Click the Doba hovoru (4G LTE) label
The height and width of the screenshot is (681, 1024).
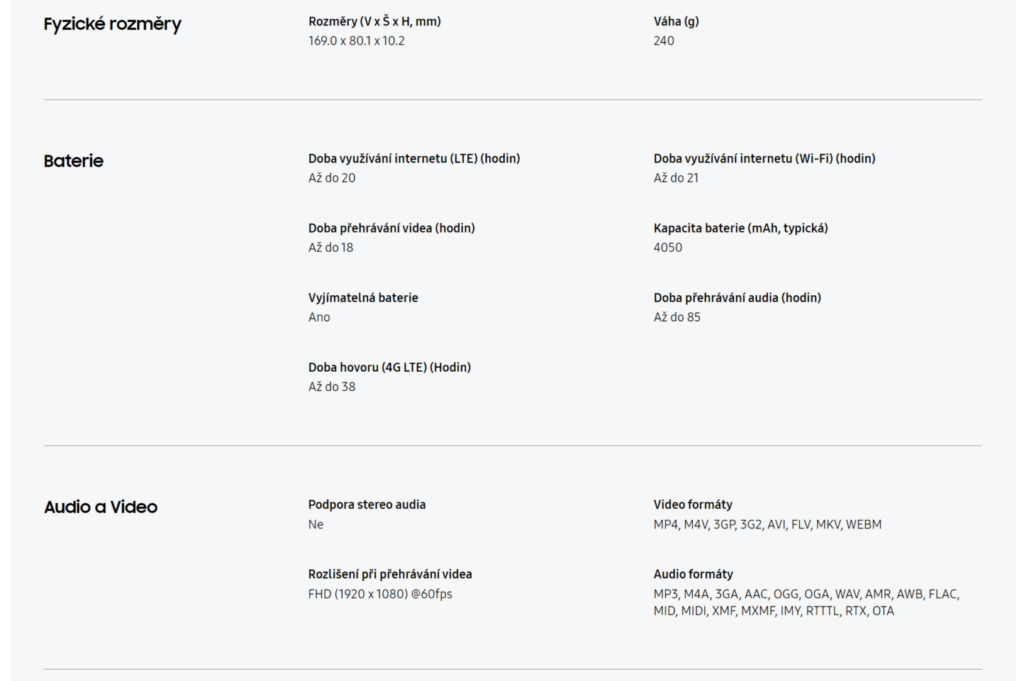point(389,368)
